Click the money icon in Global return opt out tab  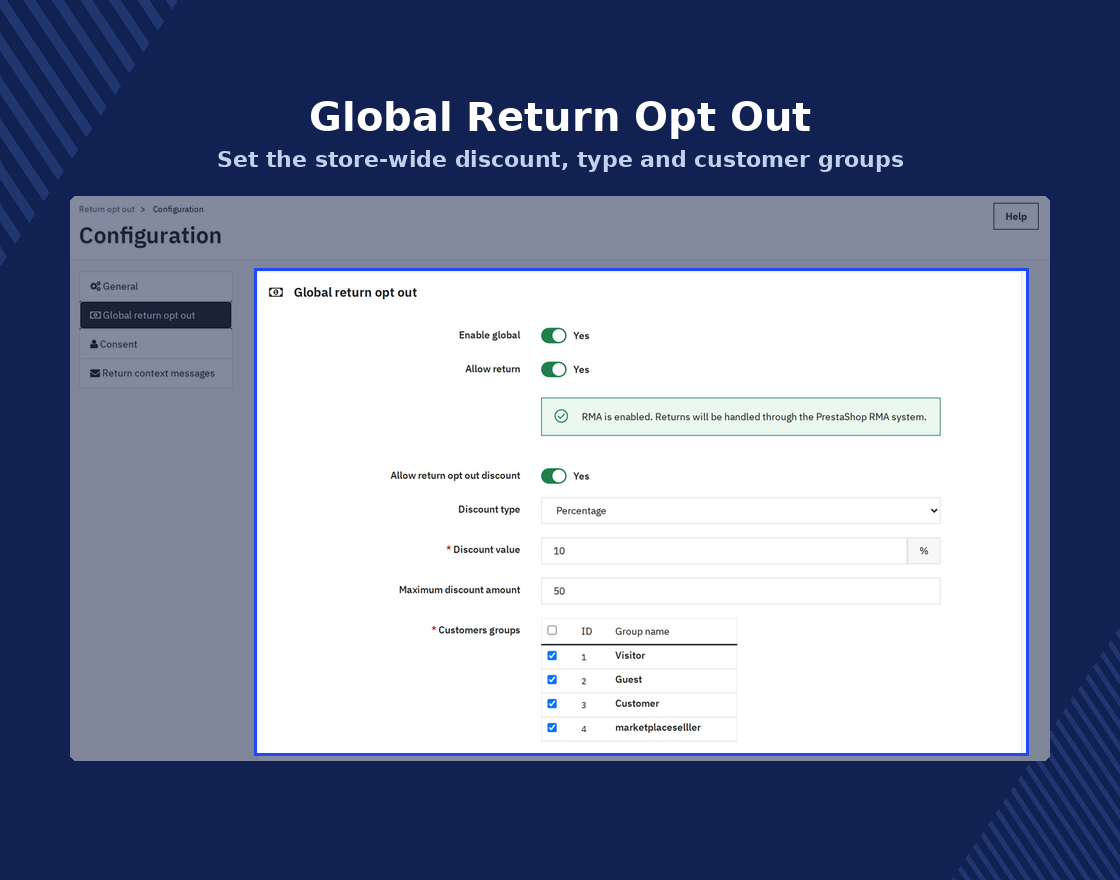(x=95, y=315)
